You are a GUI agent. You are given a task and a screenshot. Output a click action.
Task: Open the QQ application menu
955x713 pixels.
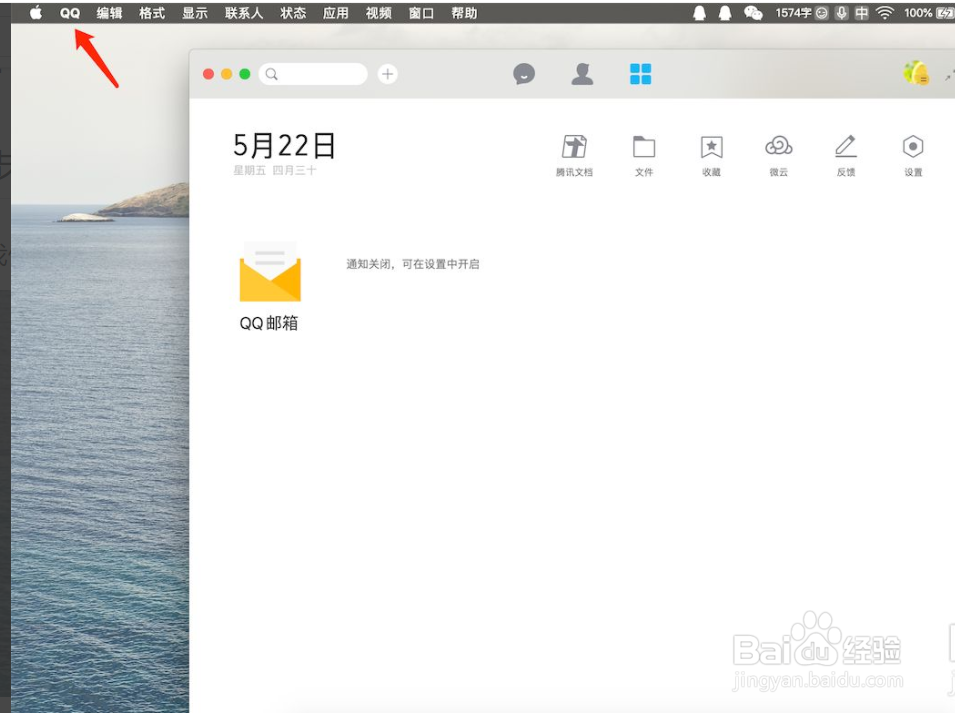click(70, 13)
